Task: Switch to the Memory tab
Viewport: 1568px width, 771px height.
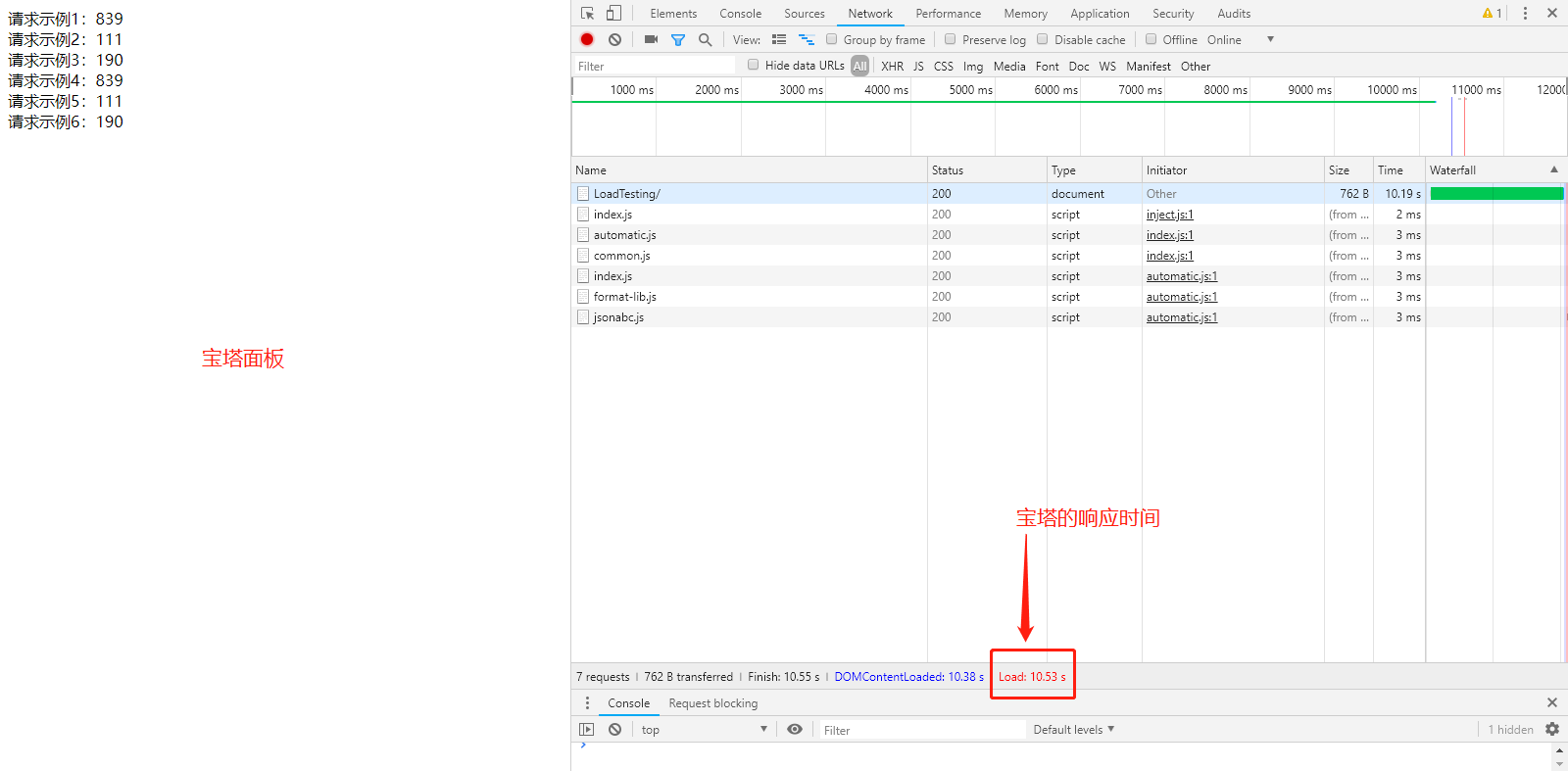Action: pyautogui.click(x=1025, y=14)
